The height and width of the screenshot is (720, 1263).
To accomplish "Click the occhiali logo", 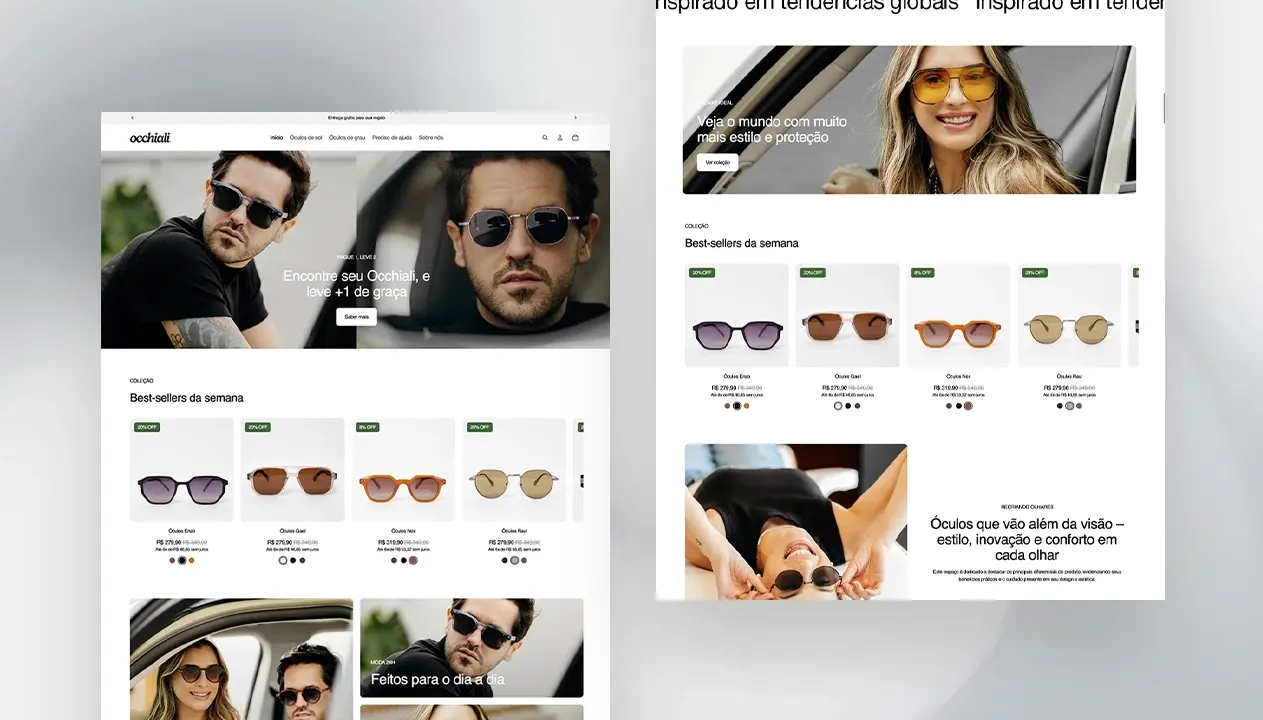I will coord(150,138).
